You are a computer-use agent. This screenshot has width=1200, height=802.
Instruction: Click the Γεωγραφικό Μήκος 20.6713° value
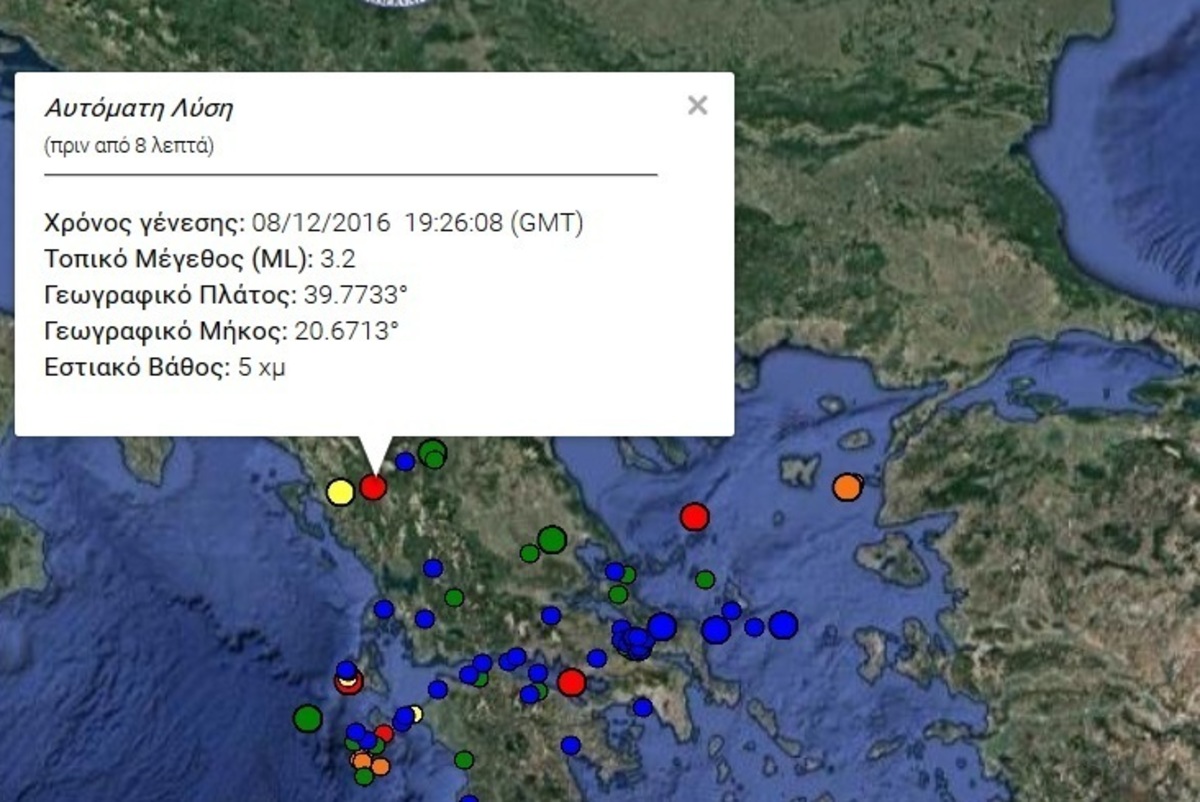pyautogui.click(x=346, y=331)
